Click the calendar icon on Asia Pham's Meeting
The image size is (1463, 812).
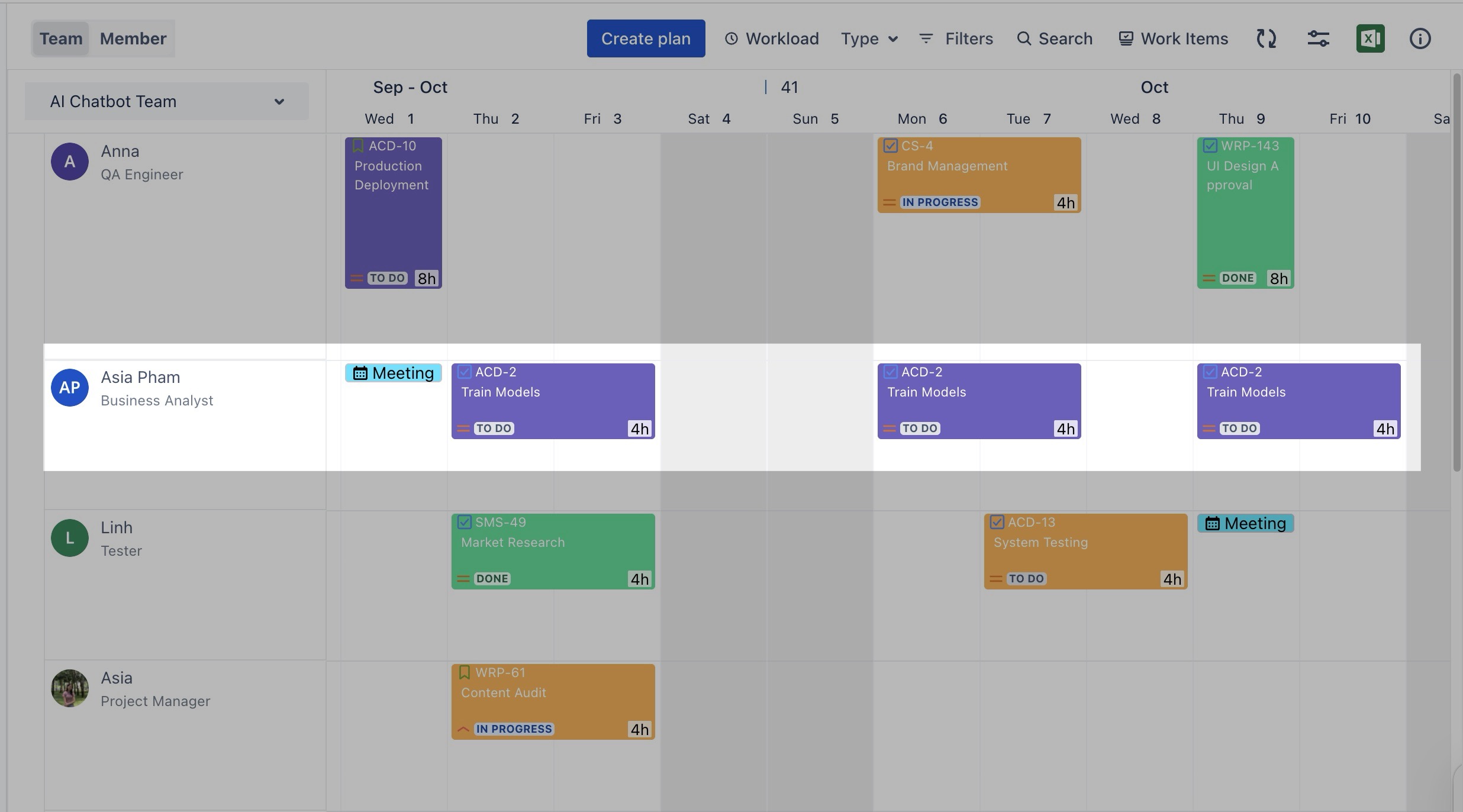(x=360, y=373)
